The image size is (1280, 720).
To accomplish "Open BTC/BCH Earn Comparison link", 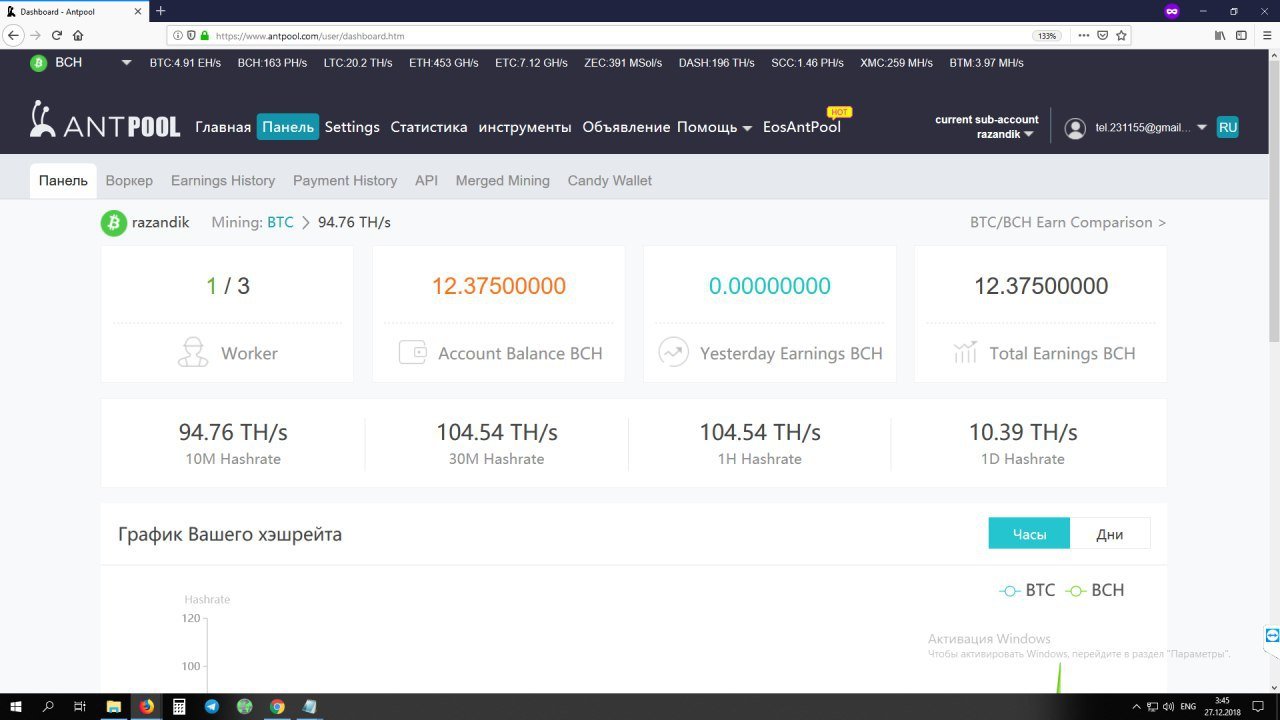I will pos(1068,223).
